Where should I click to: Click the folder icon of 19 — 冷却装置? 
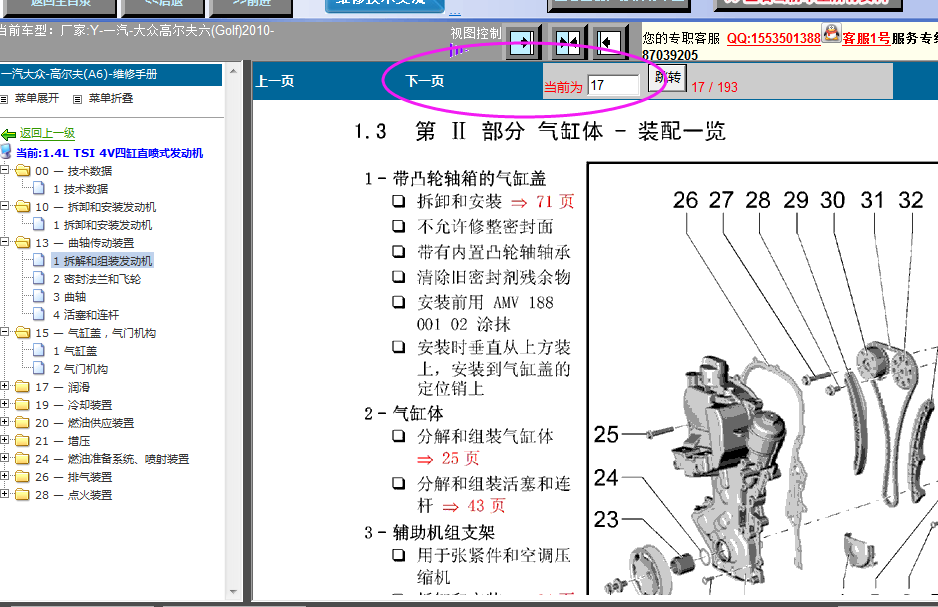coord(23,404)
